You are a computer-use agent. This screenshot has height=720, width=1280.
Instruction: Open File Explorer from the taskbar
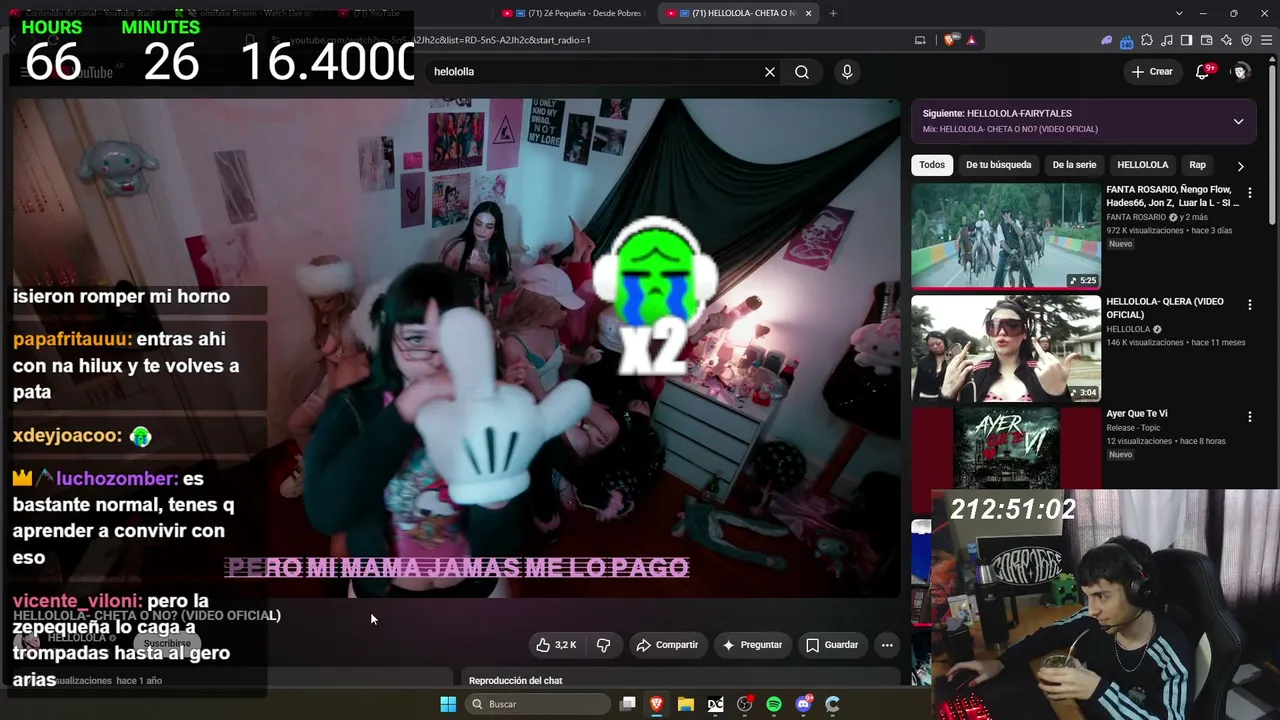[686, 704]
